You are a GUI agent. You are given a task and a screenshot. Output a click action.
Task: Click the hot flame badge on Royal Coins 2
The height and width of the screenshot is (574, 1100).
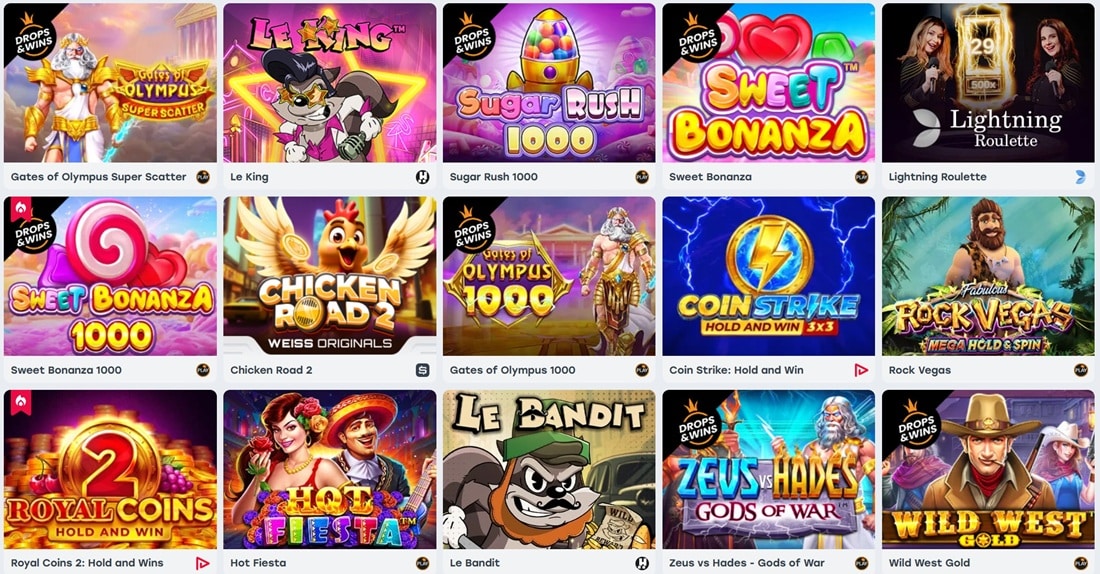click(x=20, y=402)
